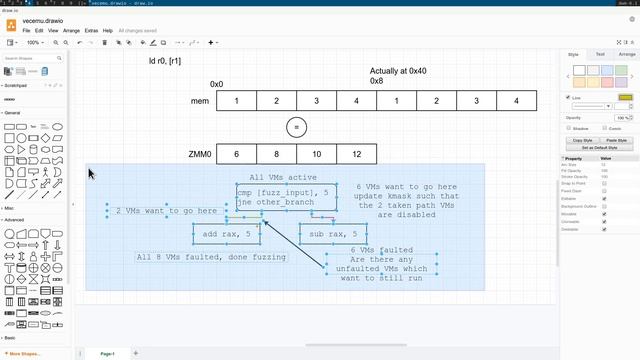Image resolution: width=640 pixels, height=360 pixels.
Task: Expand the Misc shapes section
Action: click(x=9, y=208)
